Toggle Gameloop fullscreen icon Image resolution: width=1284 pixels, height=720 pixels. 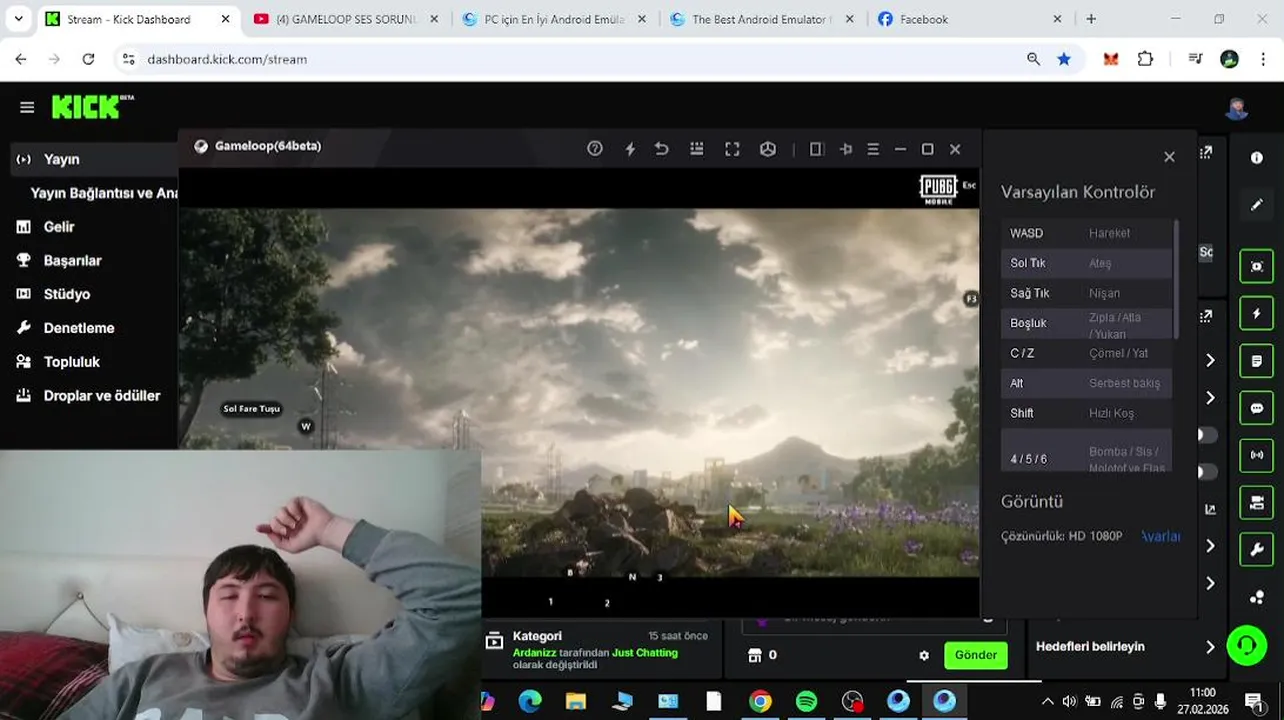pos(732,149)
